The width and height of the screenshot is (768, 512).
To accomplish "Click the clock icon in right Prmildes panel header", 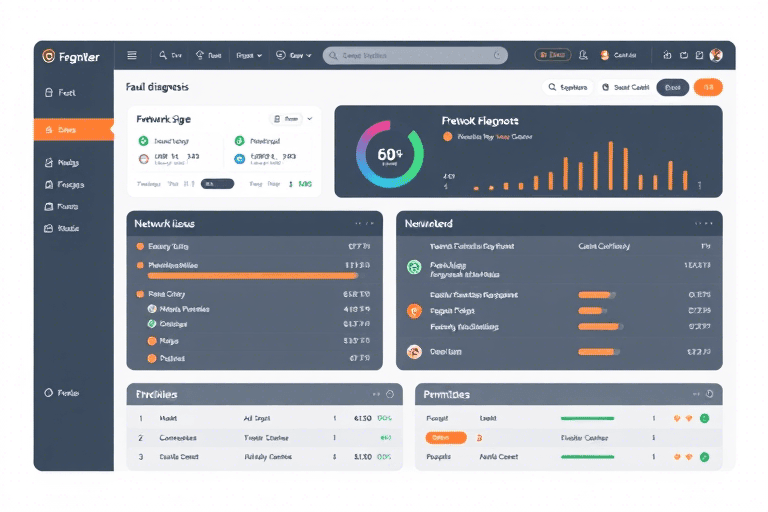I will [710, 394].
